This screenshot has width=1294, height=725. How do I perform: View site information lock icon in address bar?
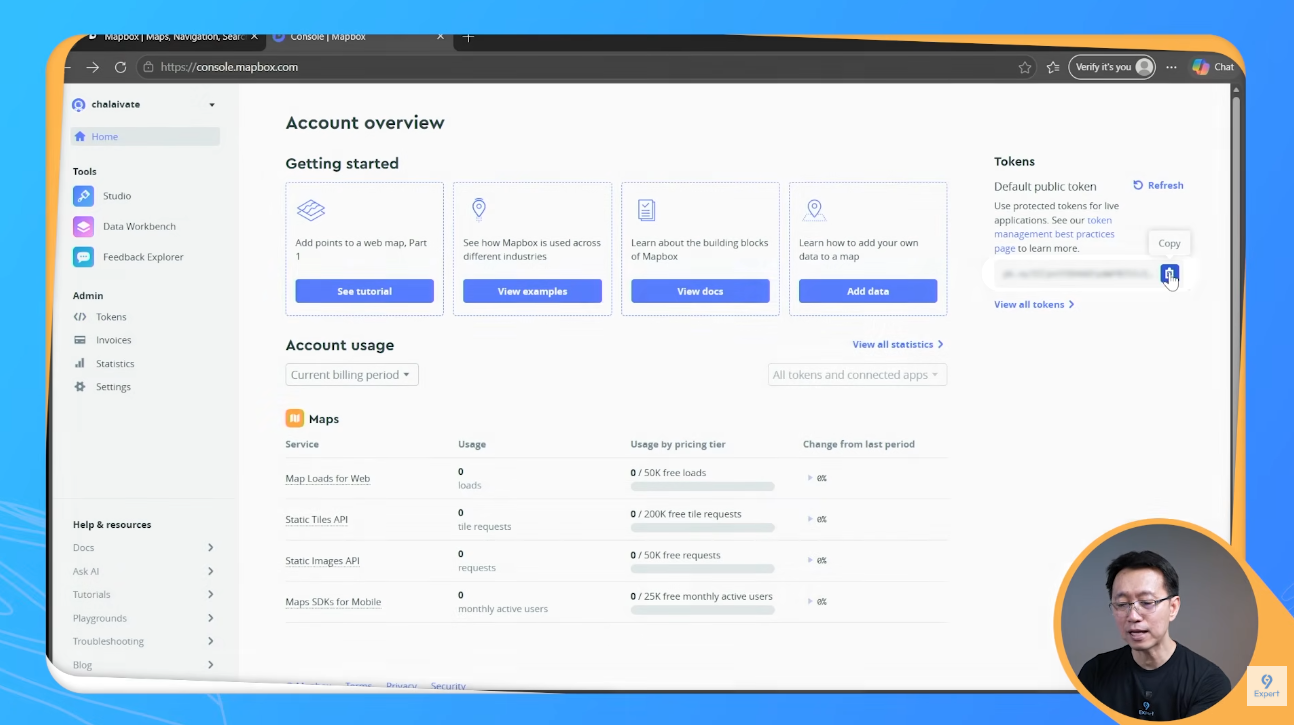tap(148, 67)
